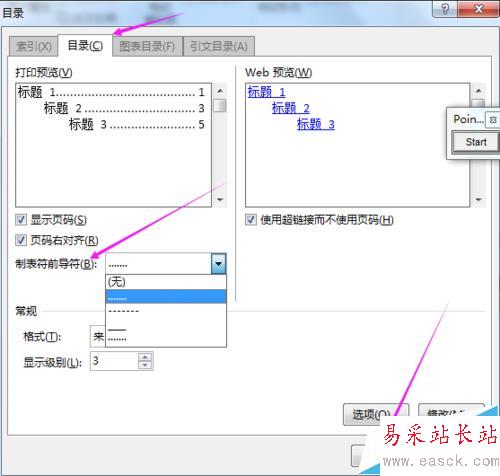The height and width of the screenshot is (476, 500).
Task: Click the Start button in Poin... window
Action: coord(476,142)
